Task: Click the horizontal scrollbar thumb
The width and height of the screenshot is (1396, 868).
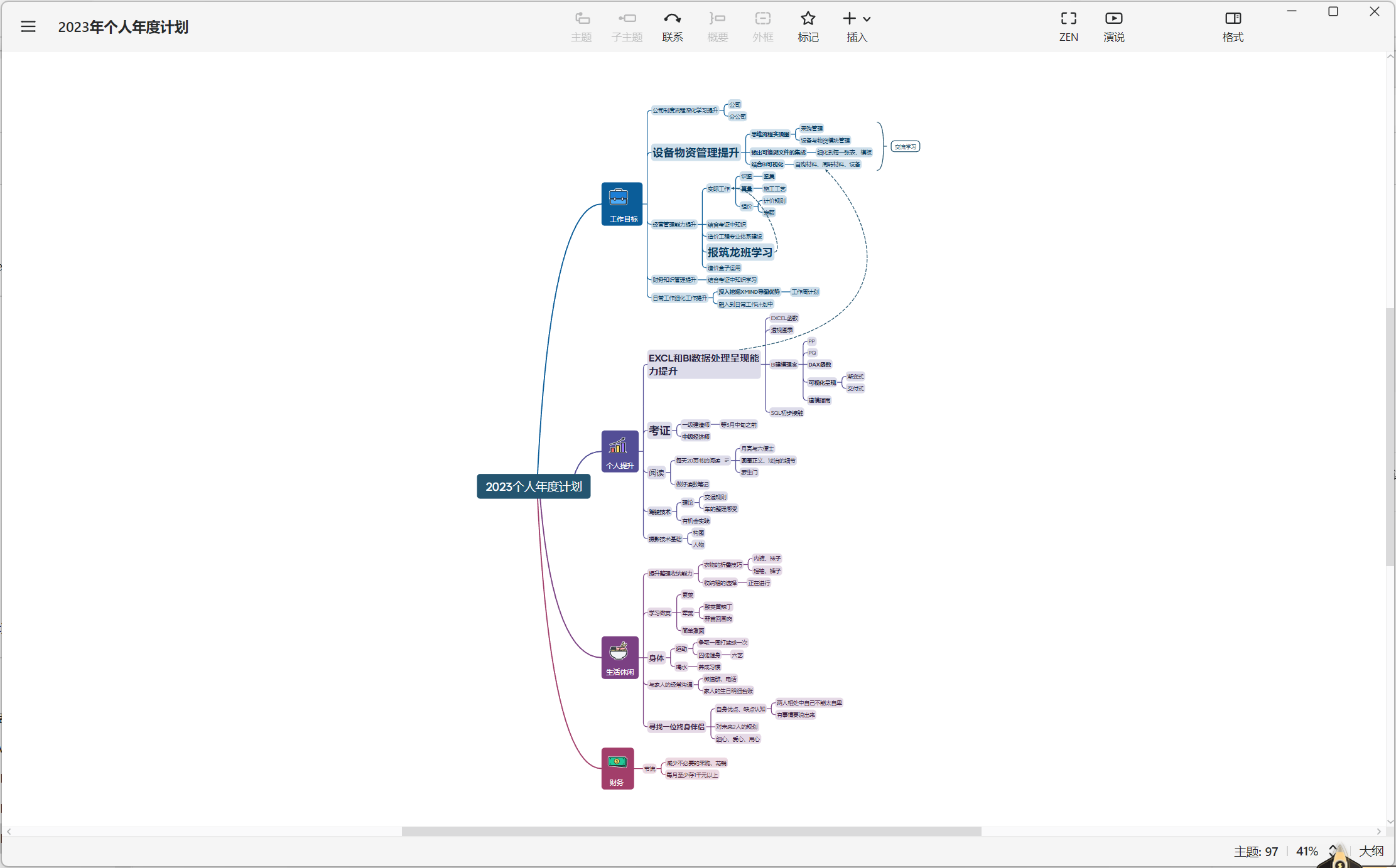Action: 691,831
